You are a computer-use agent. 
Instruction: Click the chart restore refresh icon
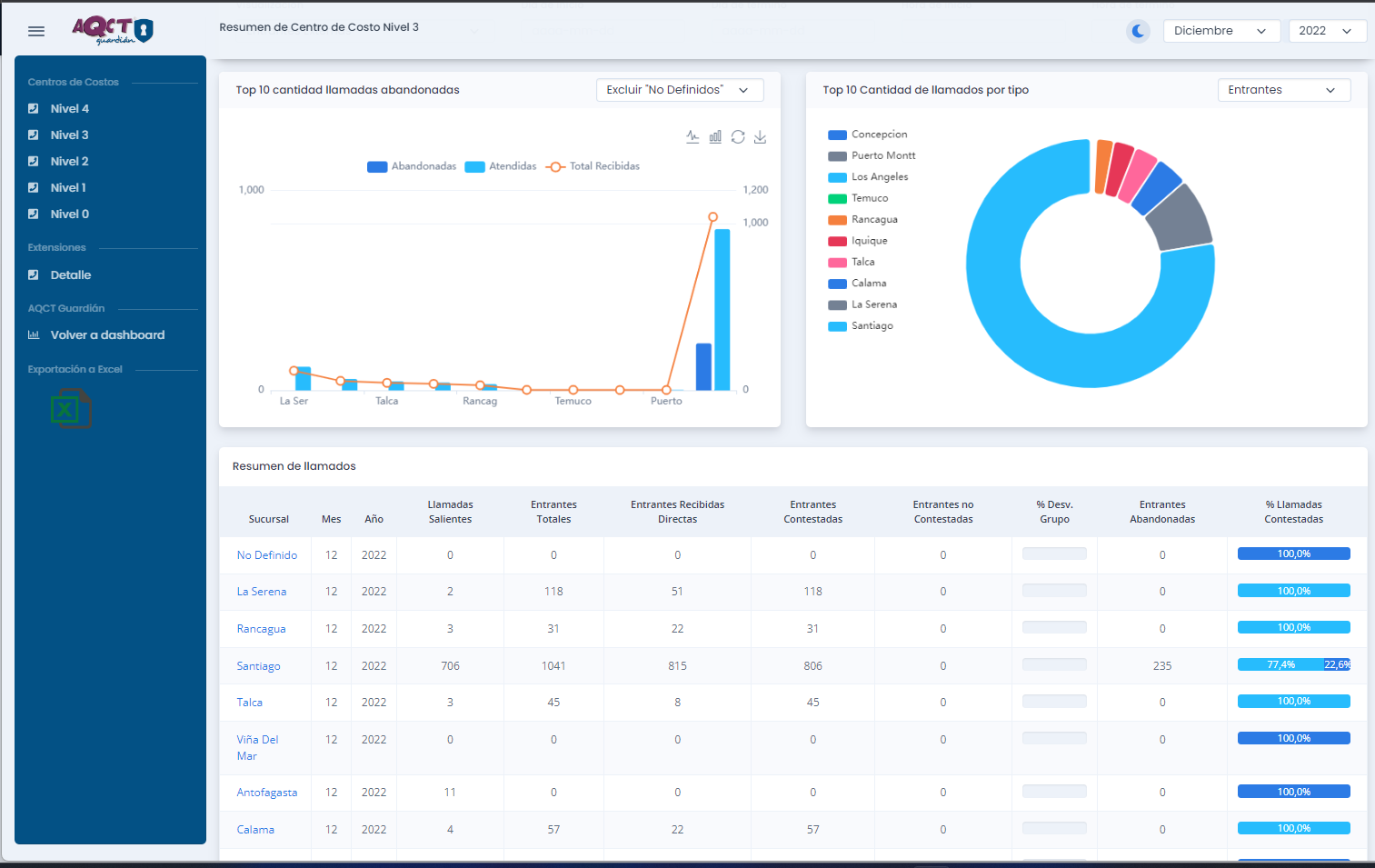[738, 136]
